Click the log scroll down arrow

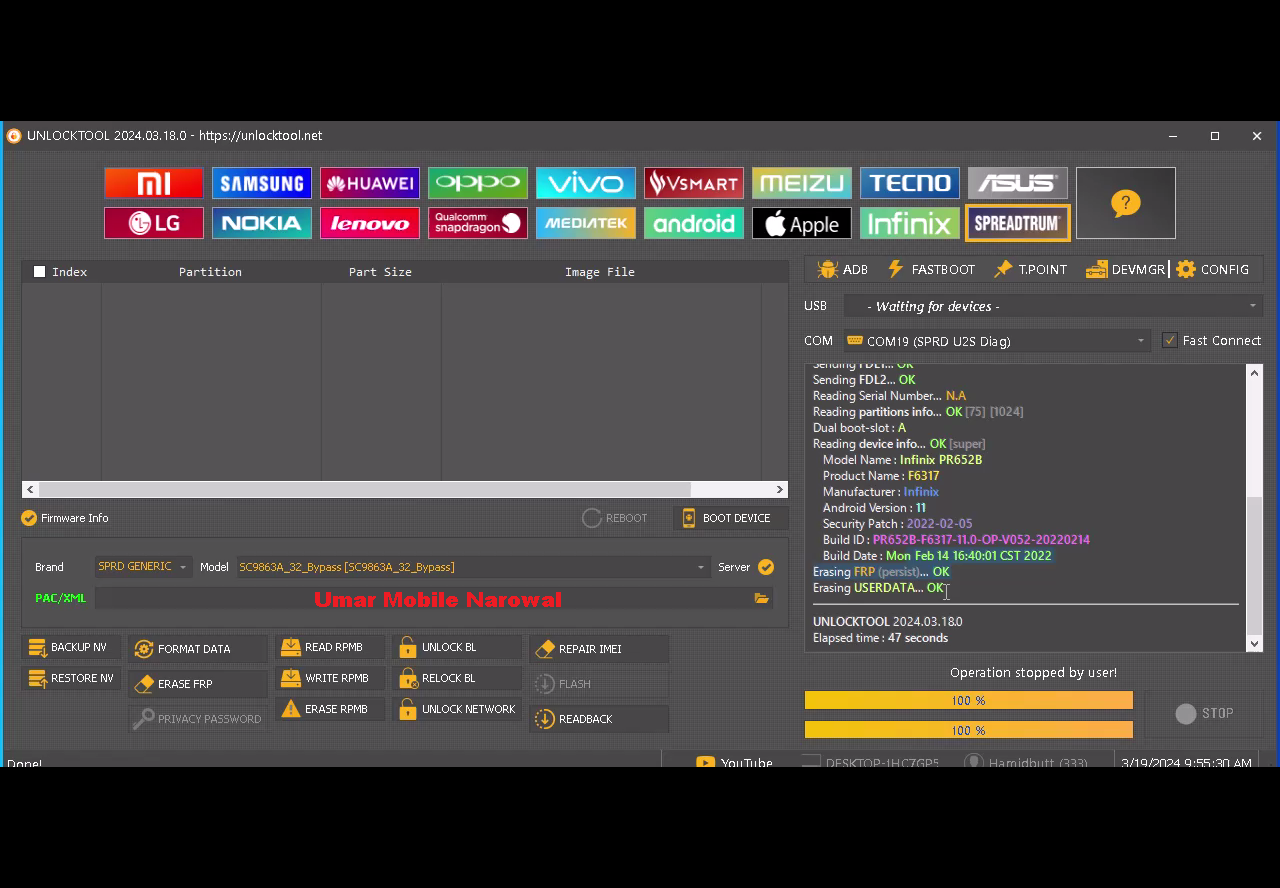pos(1255,643)
